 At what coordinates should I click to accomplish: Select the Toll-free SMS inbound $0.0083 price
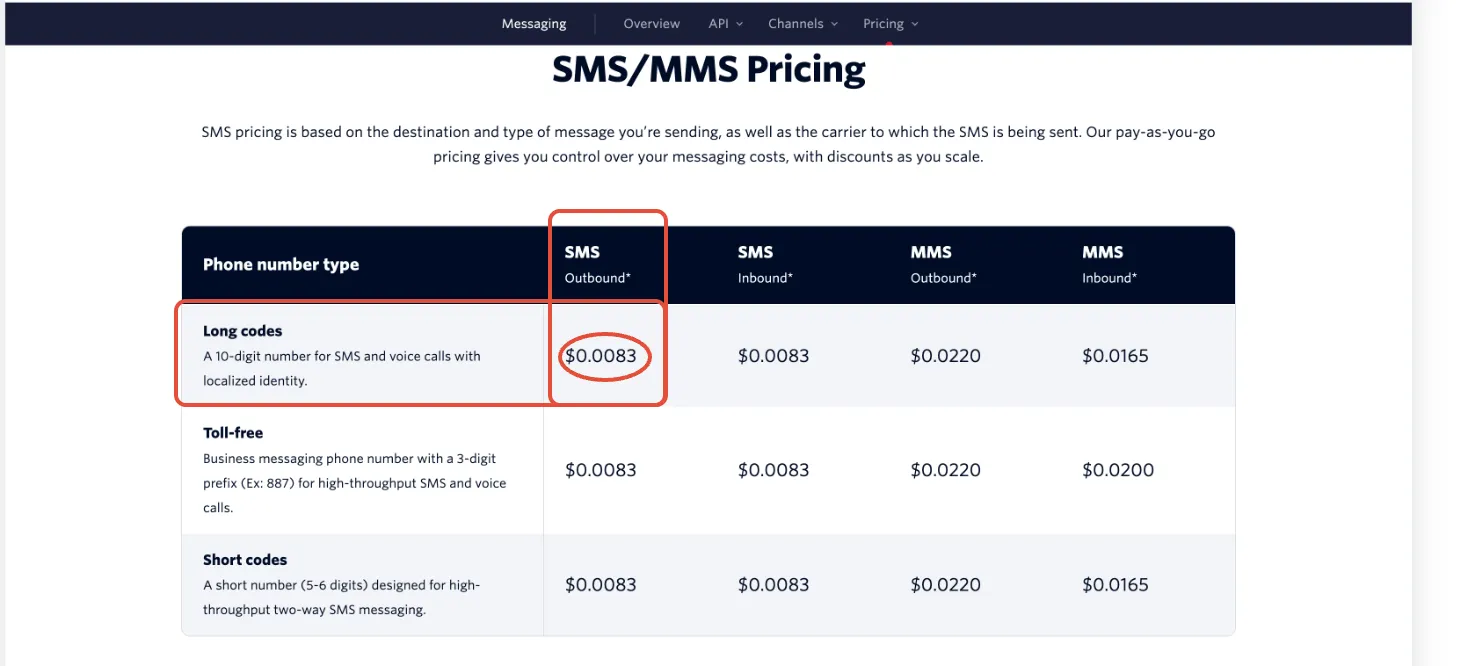(774, 470)
